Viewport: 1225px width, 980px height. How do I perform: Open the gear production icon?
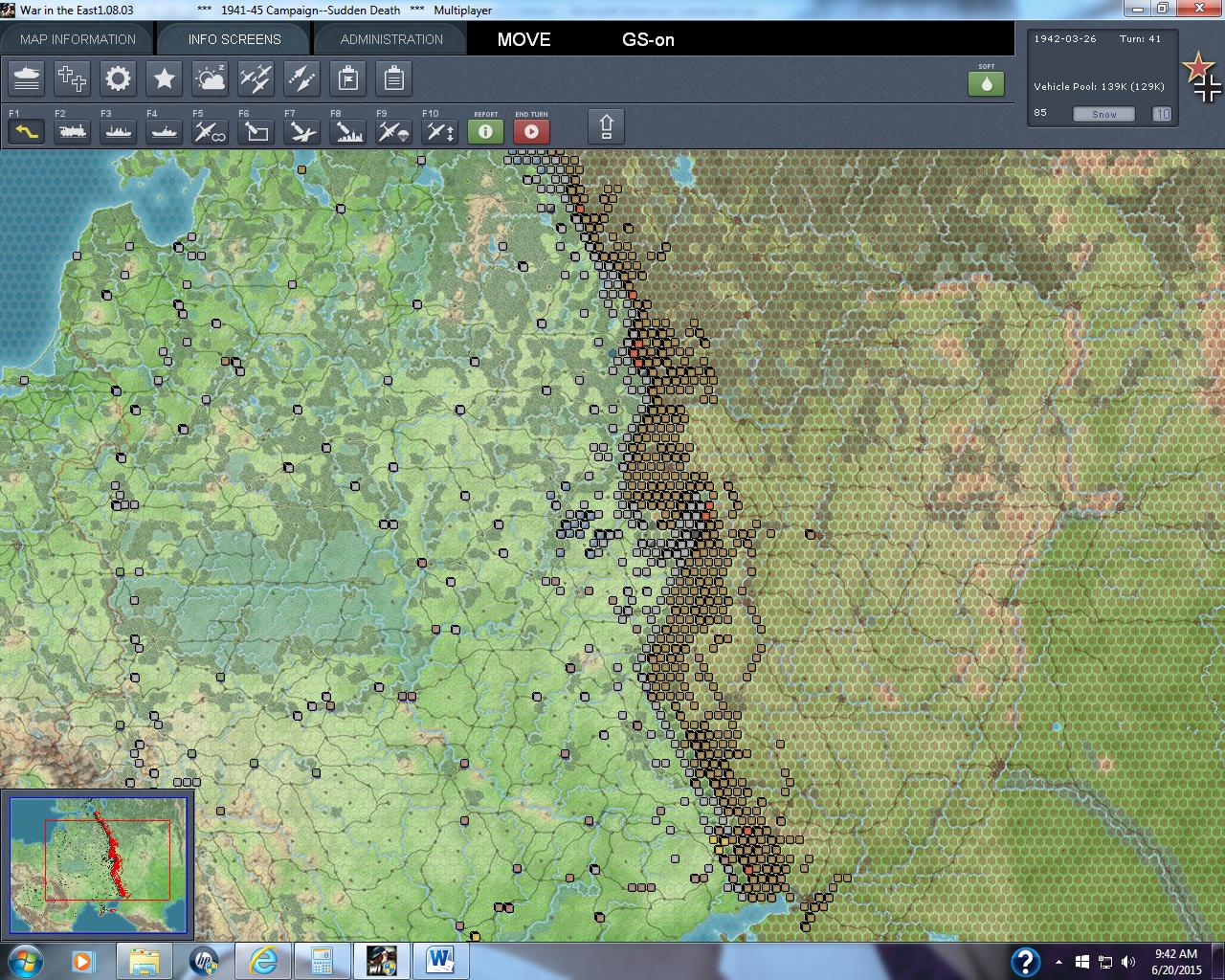(119, 78)
